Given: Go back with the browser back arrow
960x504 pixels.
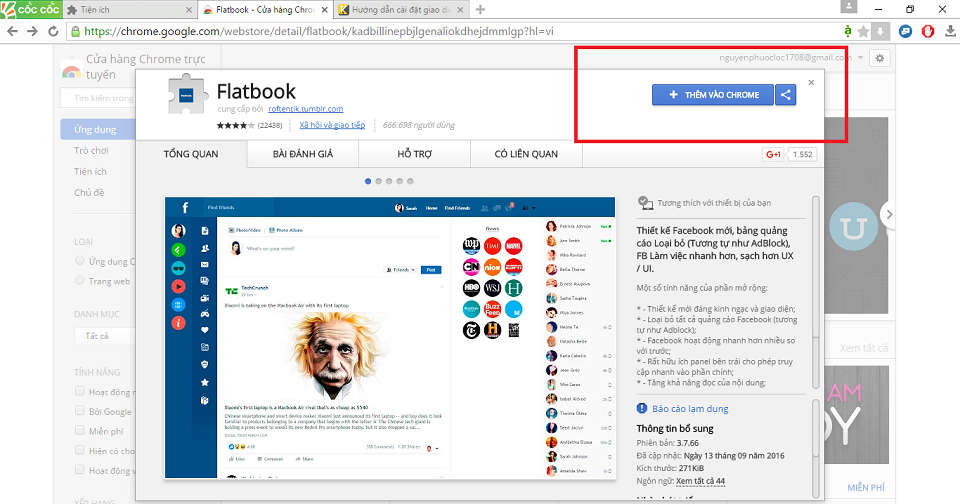Looking at the screenshot, I should pyautogui.click(x=12, y=31).
